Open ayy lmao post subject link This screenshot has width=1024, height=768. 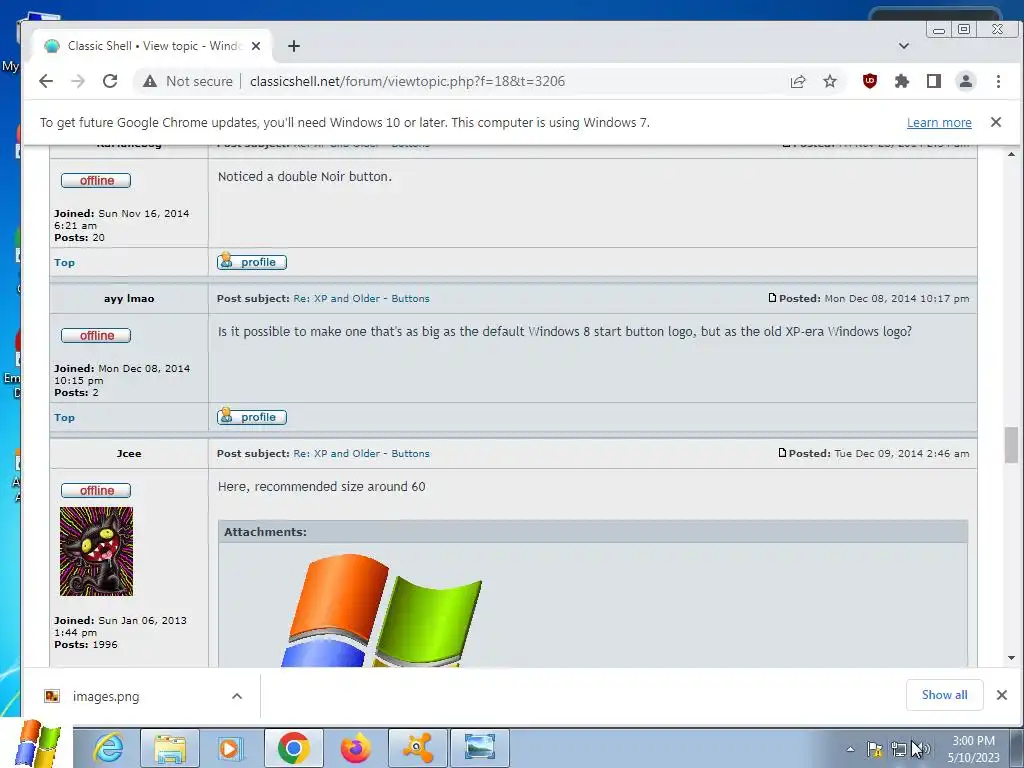(x=361, y=298)
